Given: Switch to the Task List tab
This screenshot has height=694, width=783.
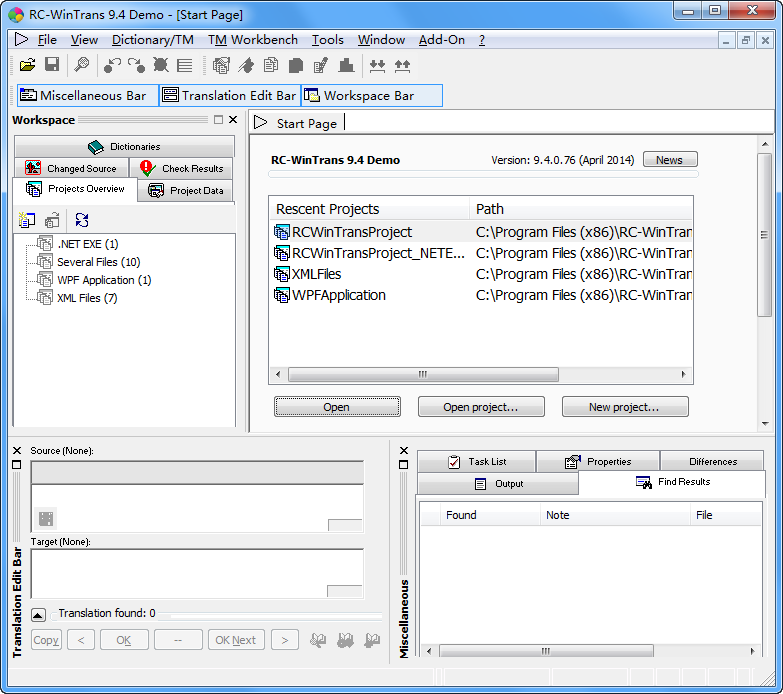Looking at the screenshot, I should point(477,462).
